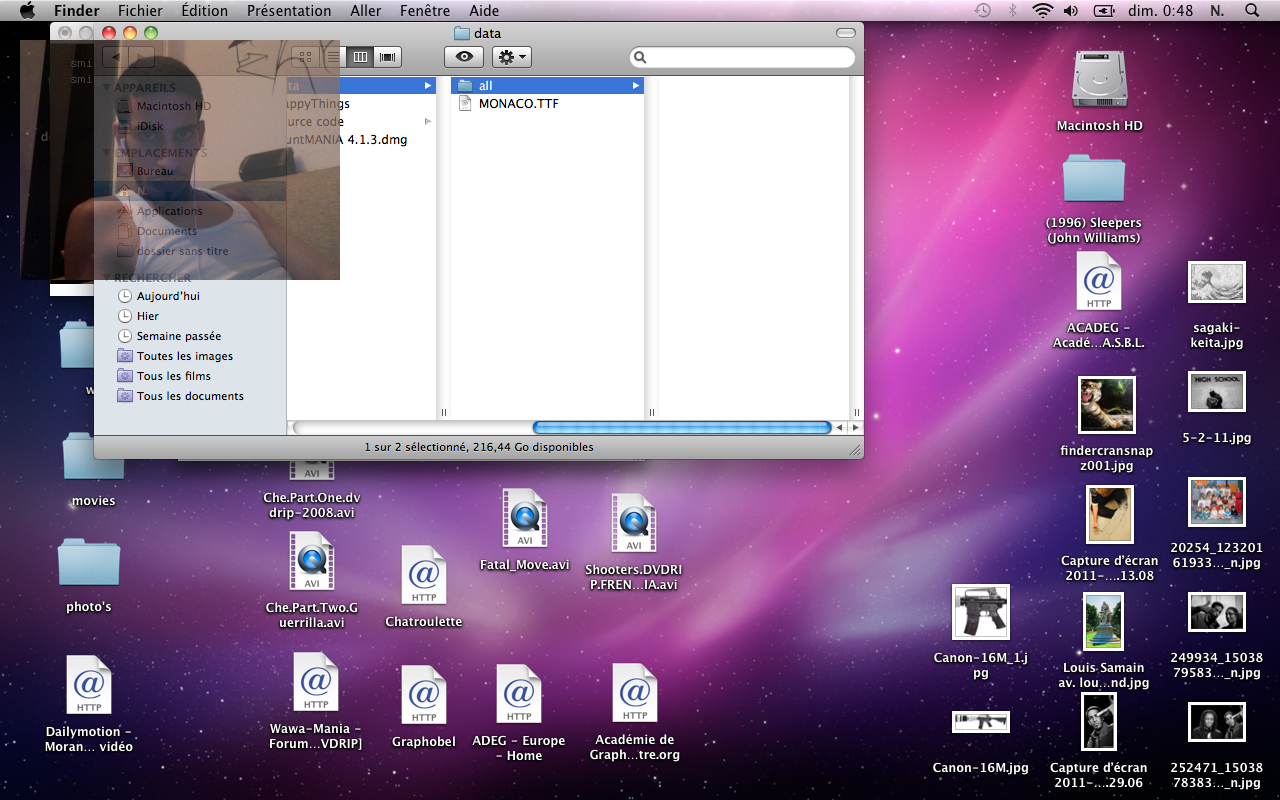
Task: Click the MONACO.TTF document icon
Action: (x=464, y=103)
